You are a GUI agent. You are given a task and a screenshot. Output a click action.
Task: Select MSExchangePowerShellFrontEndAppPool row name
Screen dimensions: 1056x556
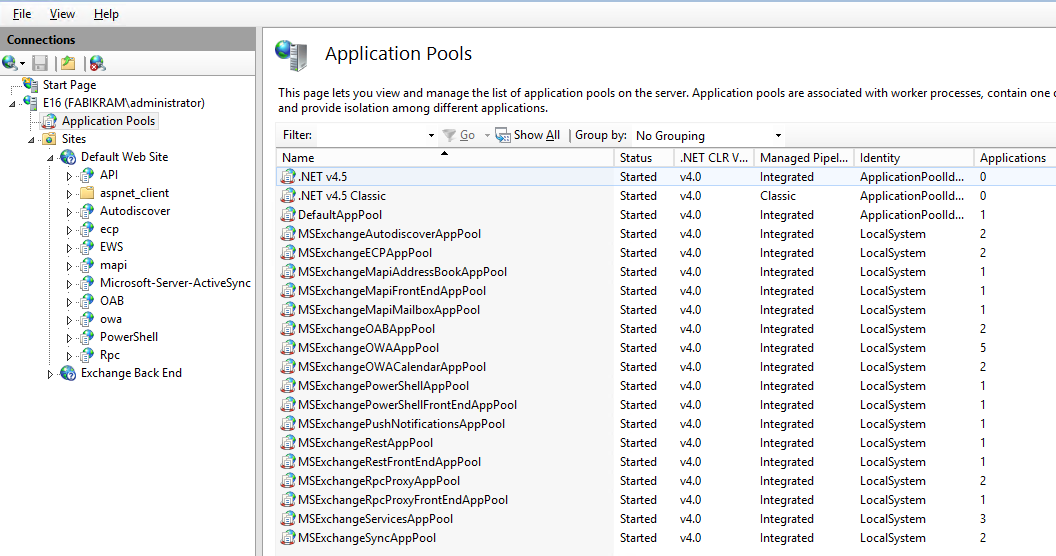tap(407, 405)
